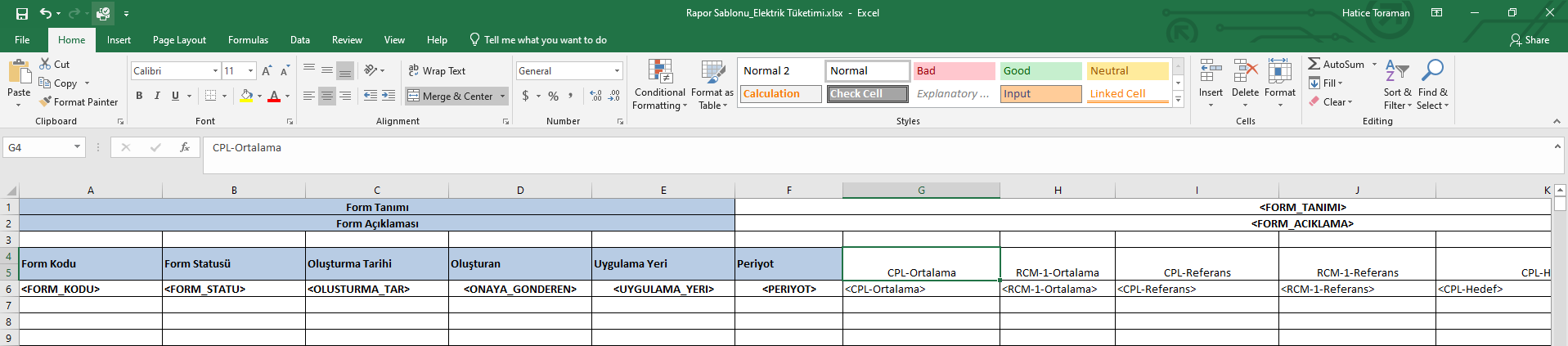Open the Name Box dropdown arrow
The width and height of the screenshot is (1568, 346).
click(x=77, y=148)
